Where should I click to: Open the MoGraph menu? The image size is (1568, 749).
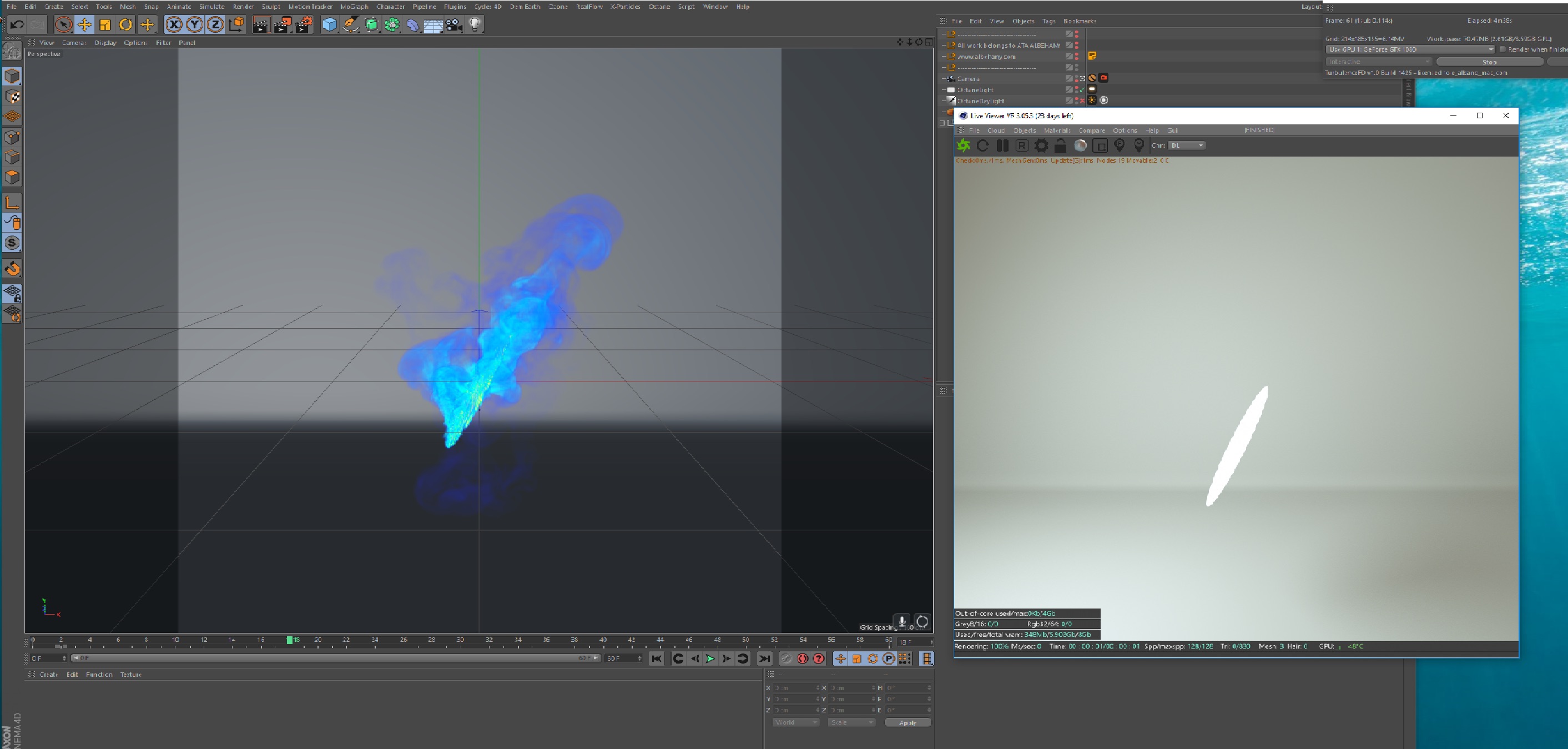point(354,7)
